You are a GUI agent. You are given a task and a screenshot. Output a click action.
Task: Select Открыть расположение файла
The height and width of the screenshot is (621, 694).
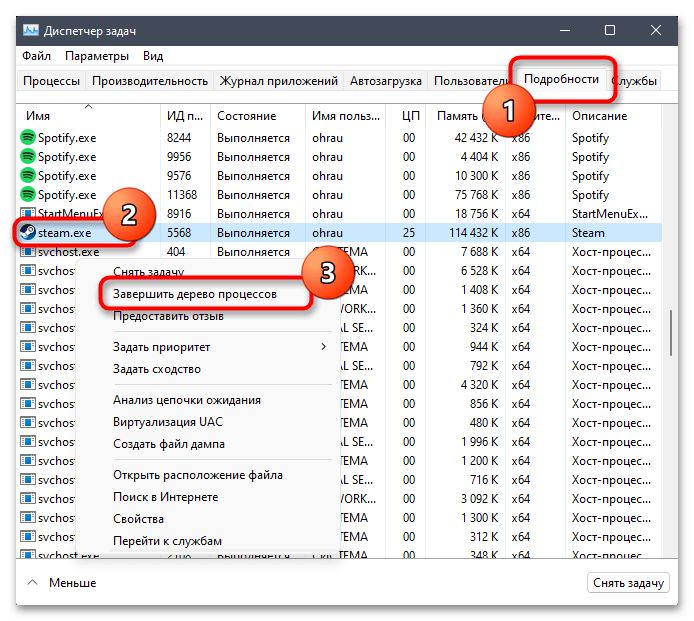coord(198,475)
